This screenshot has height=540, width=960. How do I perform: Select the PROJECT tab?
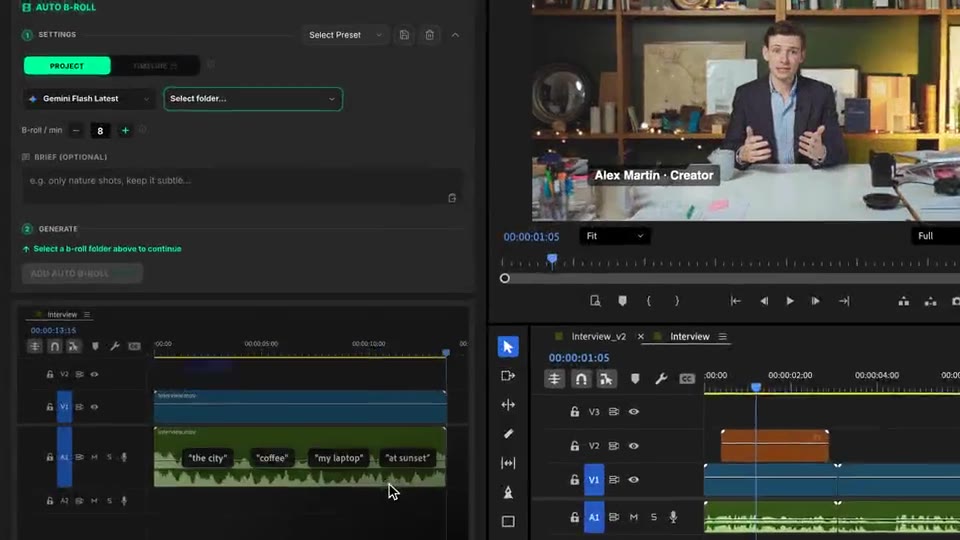67,66
